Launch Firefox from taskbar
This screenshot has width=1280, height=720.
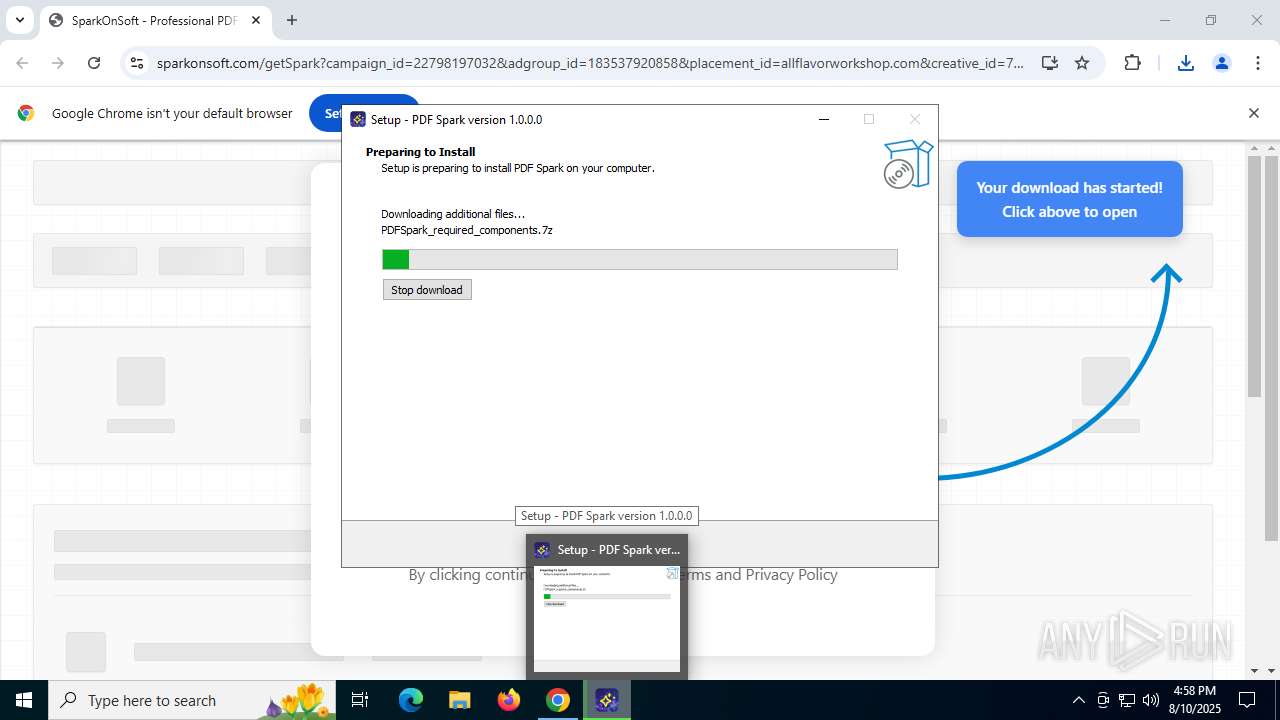tap(509, 700)
